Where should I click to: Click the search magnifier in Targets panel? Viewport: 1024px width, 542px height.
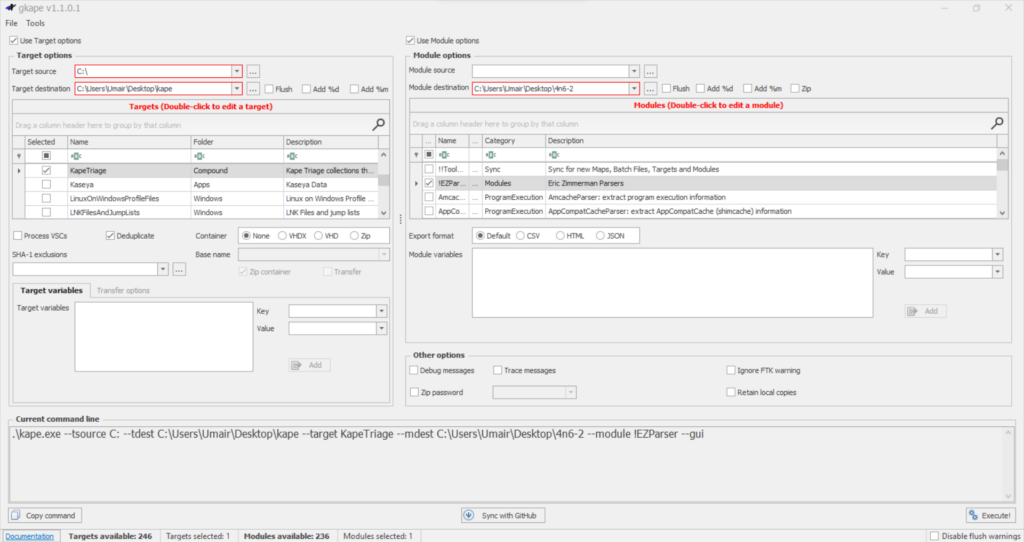(x=378, y=124)
